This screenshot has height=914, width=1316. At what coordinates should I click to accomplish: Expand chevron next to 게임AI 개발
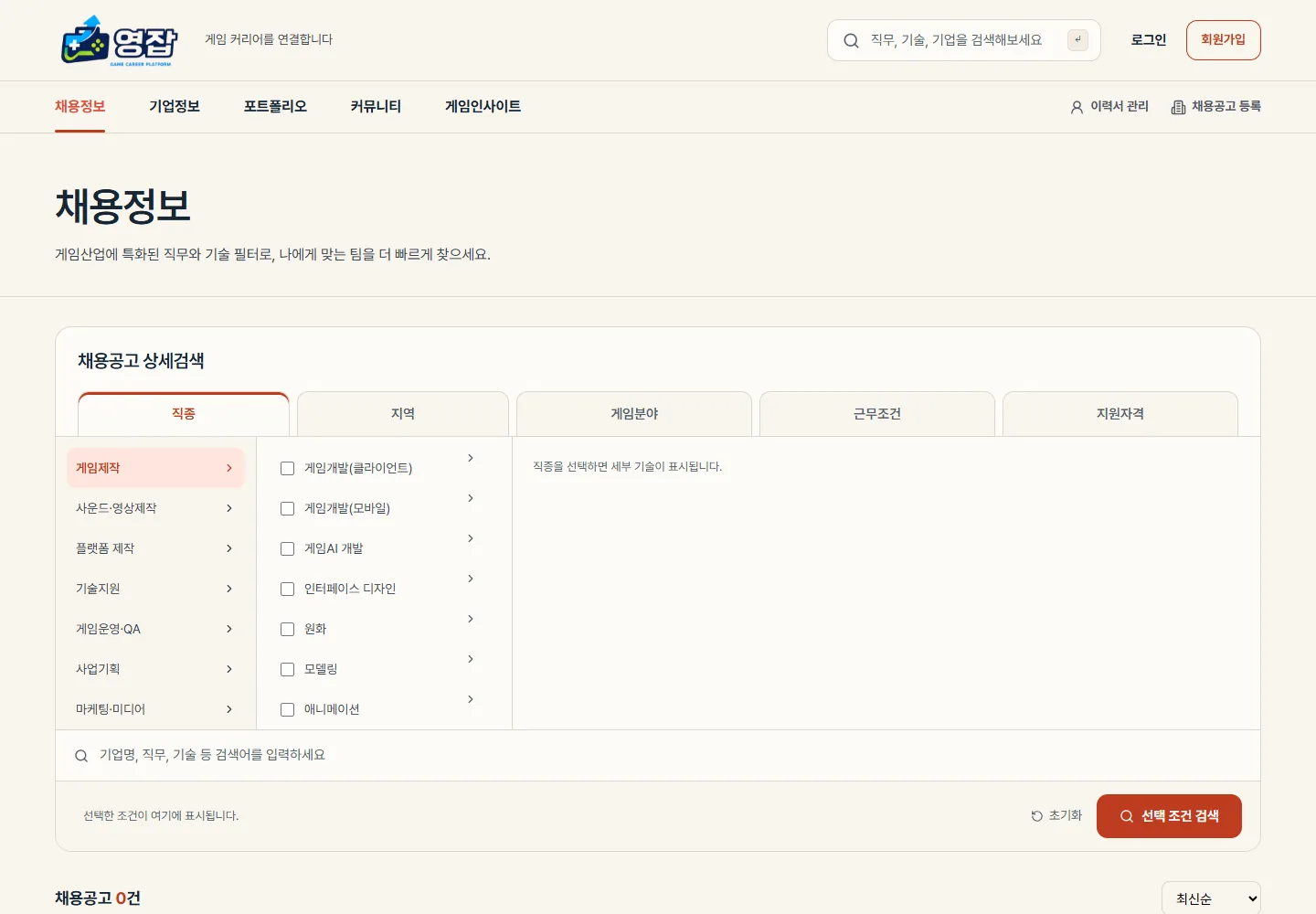pyautogui.click(x=471, y=538)
